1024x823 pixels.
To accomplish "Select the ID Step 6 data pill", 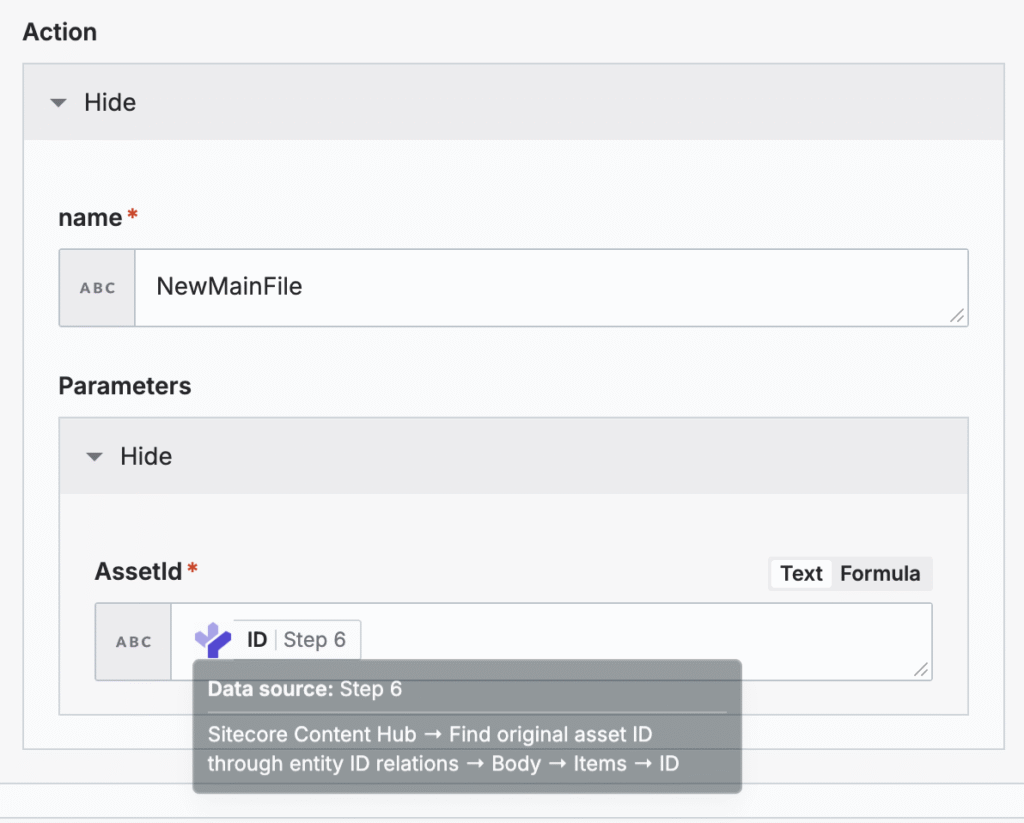I will [x=278, y=639].
